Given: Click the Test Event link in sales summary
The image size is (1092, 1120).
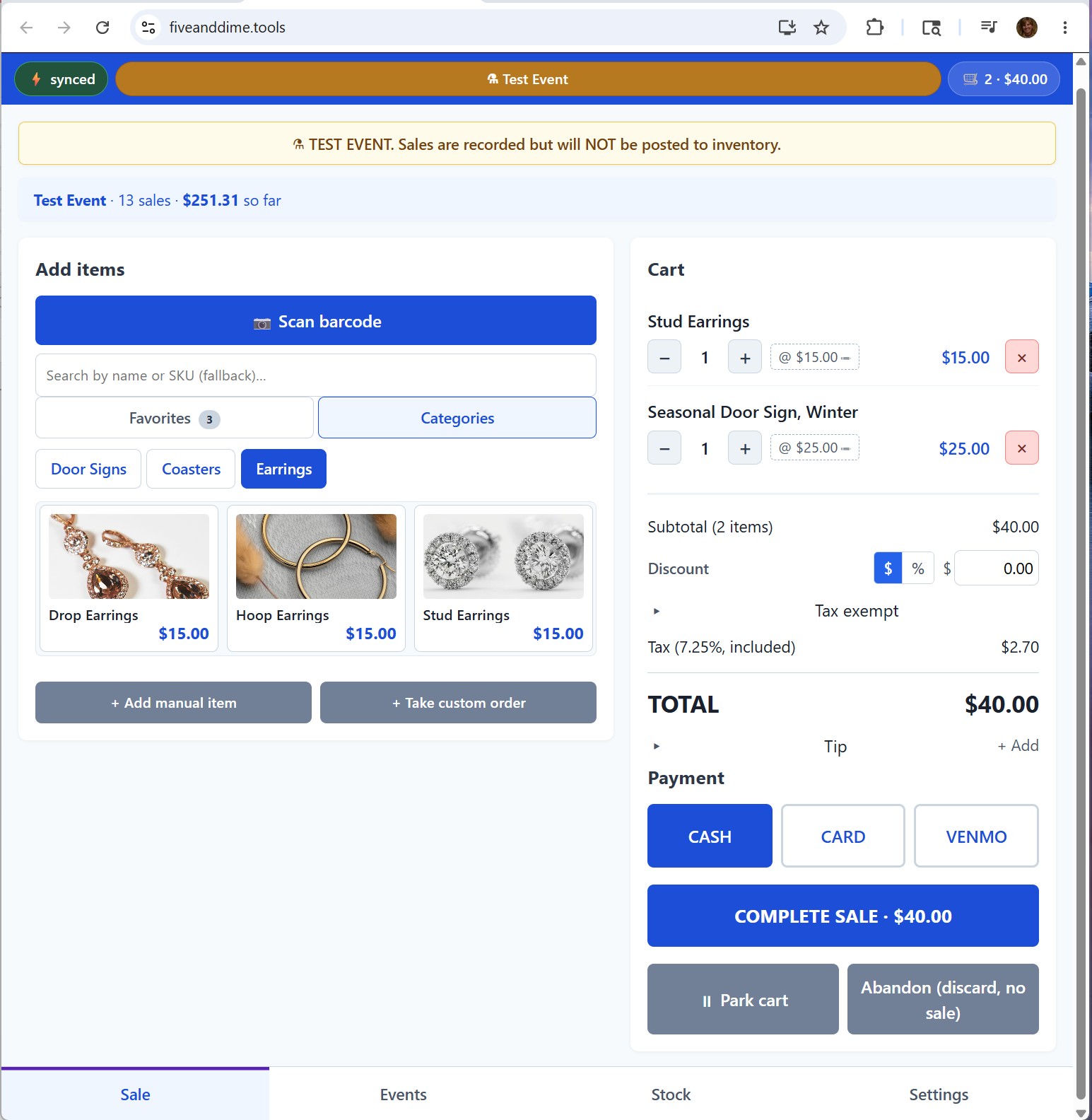Looking at the screenshot, I should (70, 201).
